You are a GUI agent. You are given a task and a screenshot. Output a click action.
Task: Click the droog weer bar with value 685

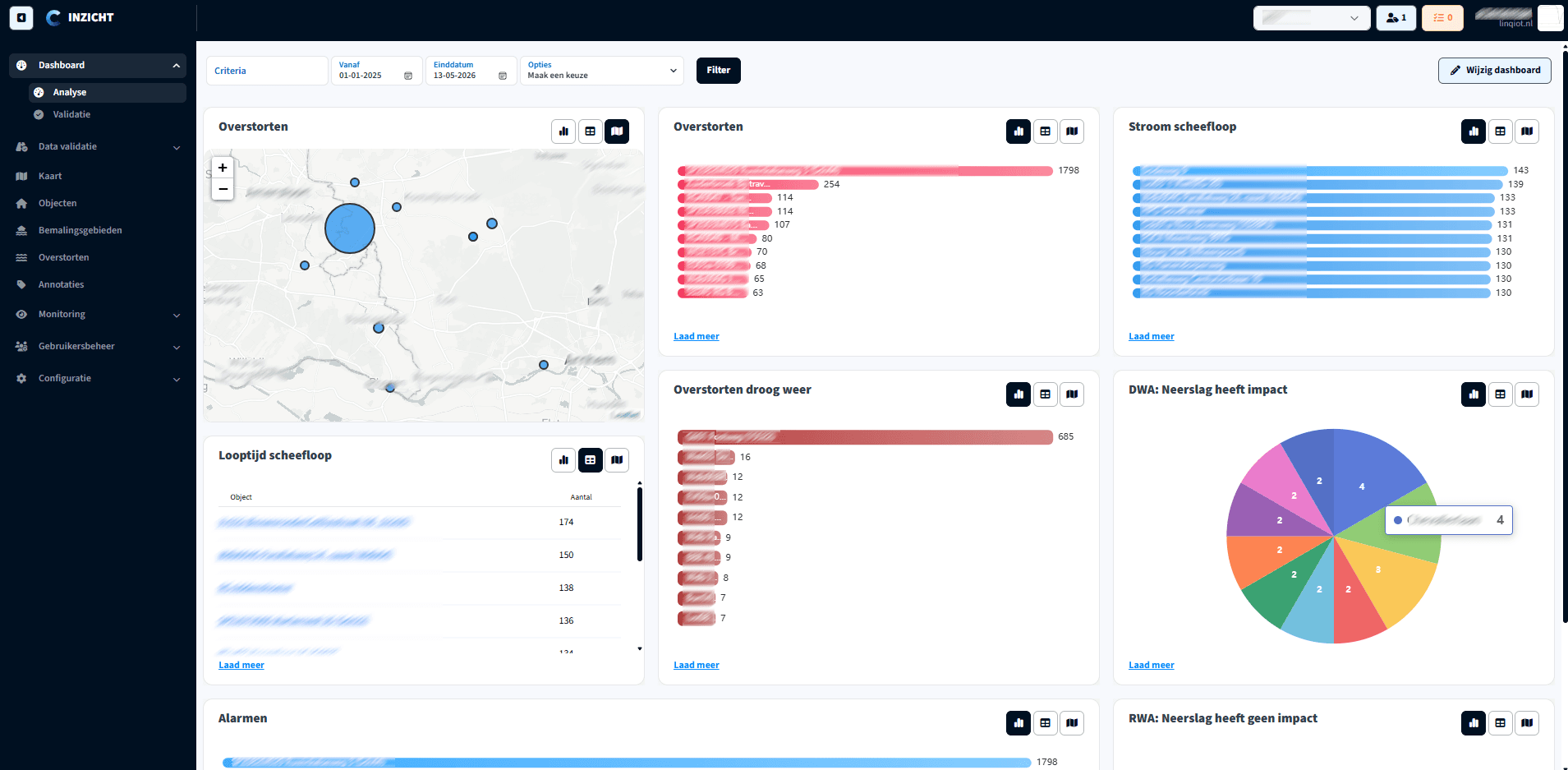pyautogui.click(x=865, y=437)
